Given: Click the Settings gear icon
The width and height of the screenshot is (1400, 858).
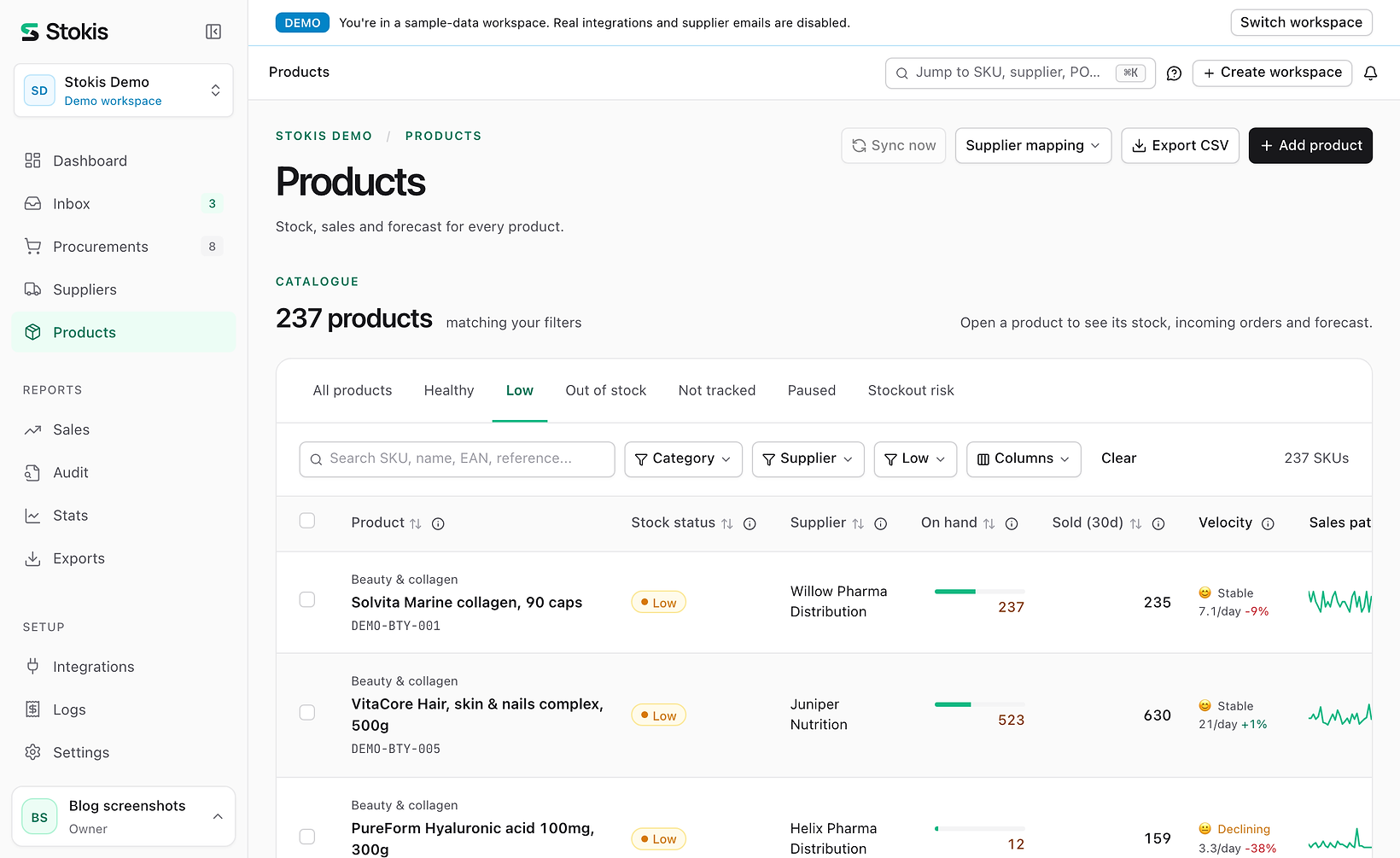Looking at the screenshot, I should click(32, 752).
